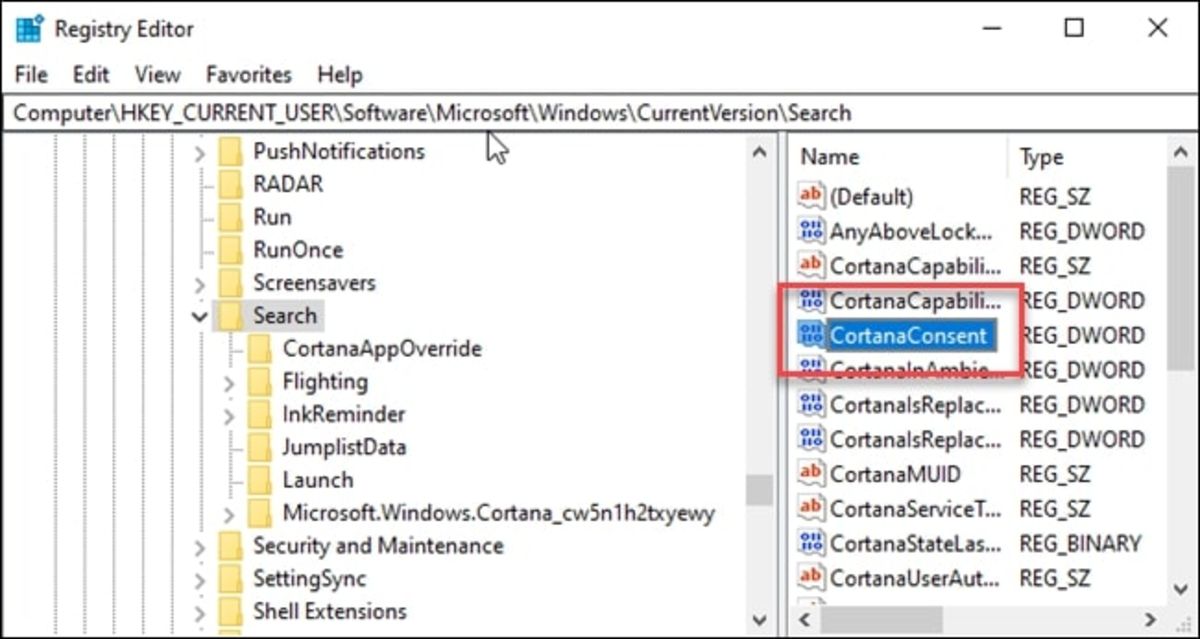Select the JumplistData key label

click(344, 447)
